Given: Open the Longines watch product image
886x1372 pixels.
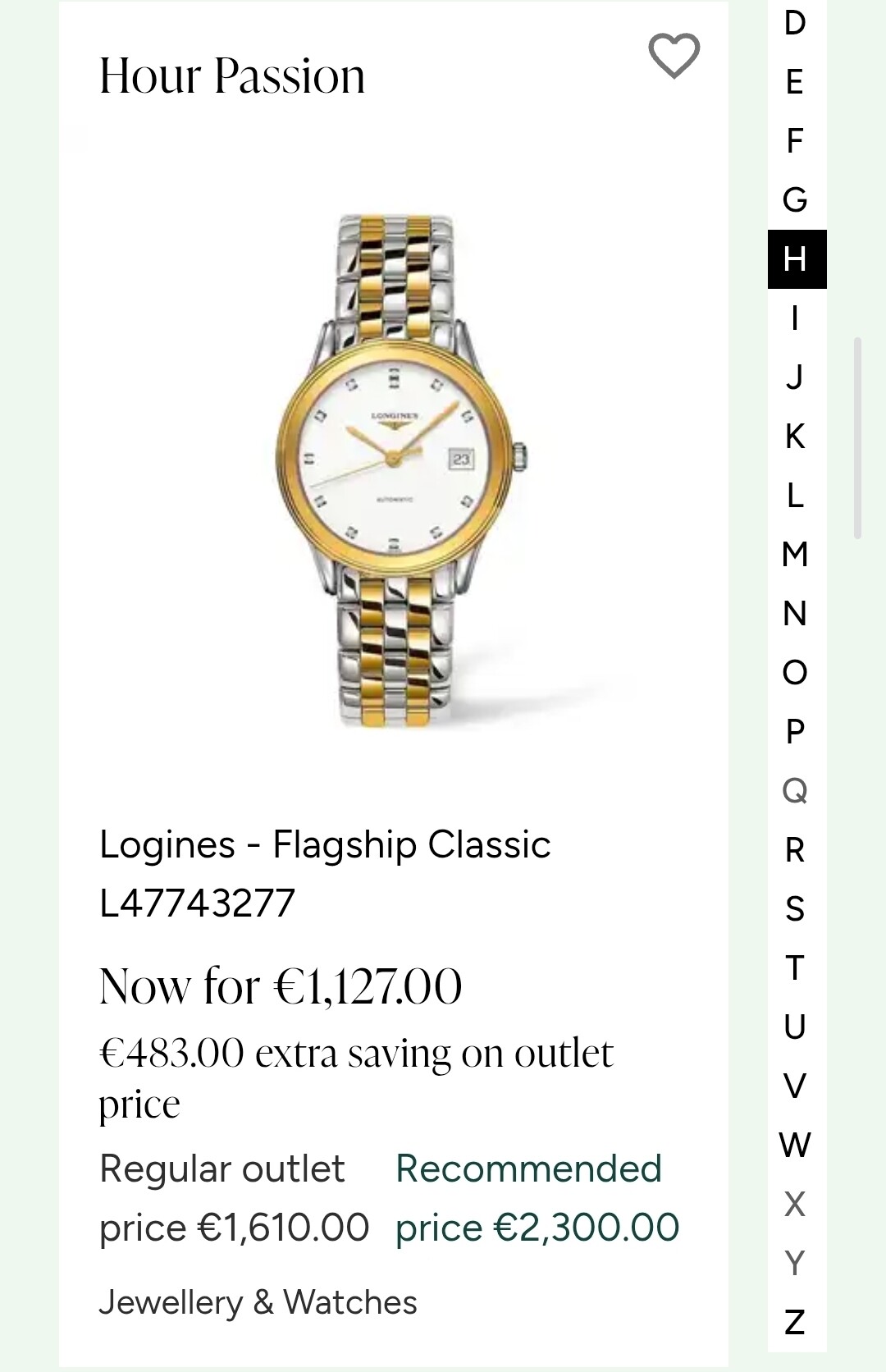Looking at the screenshot, I should 400,470.
